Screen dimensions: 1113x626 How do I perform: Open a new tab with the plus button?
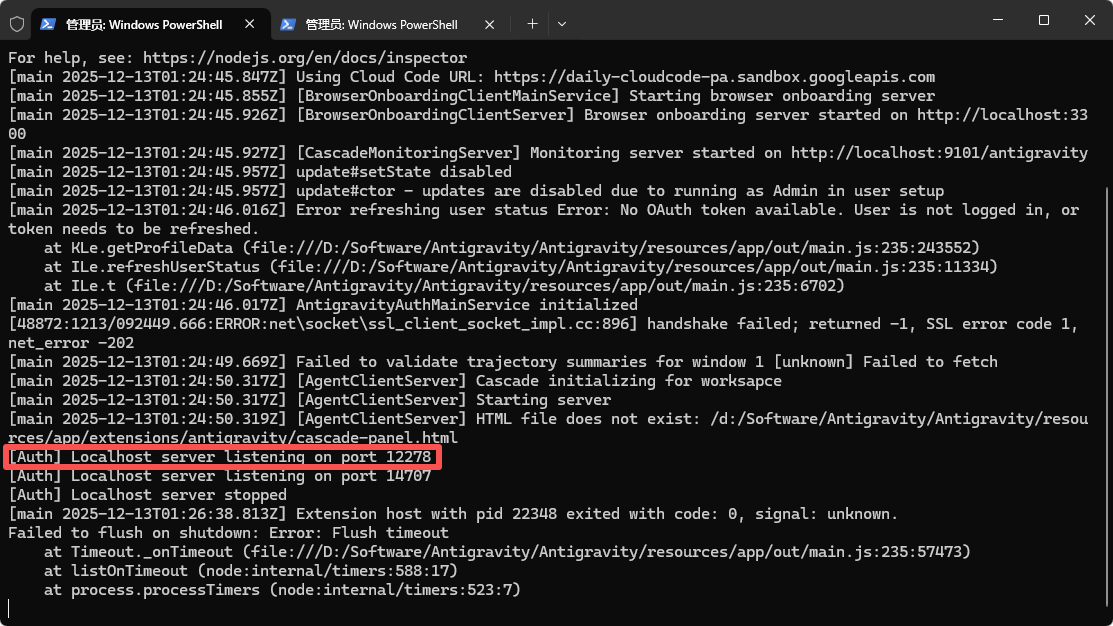(532, 24)
